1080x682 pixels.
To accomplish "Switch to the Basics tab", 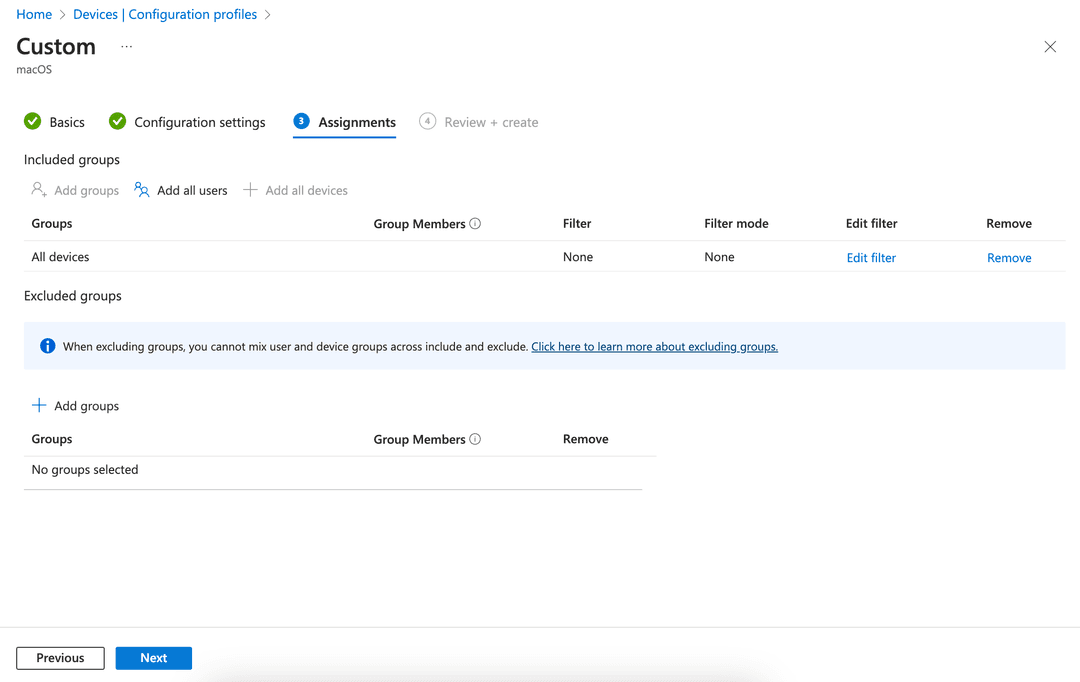I will (x=66, y=121).
